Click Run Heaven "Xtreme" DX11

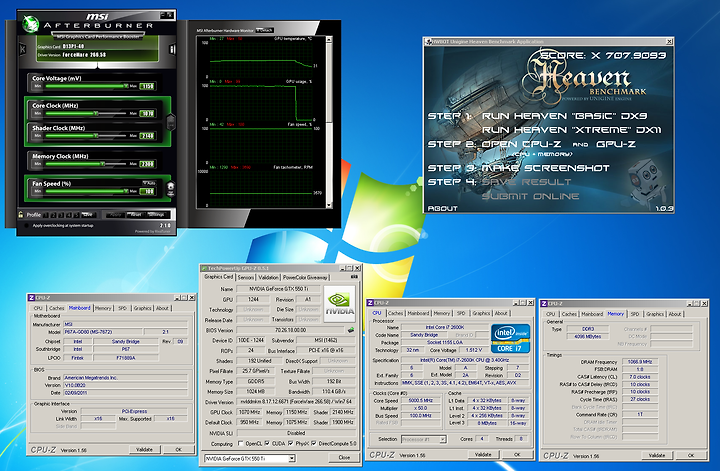572,130
